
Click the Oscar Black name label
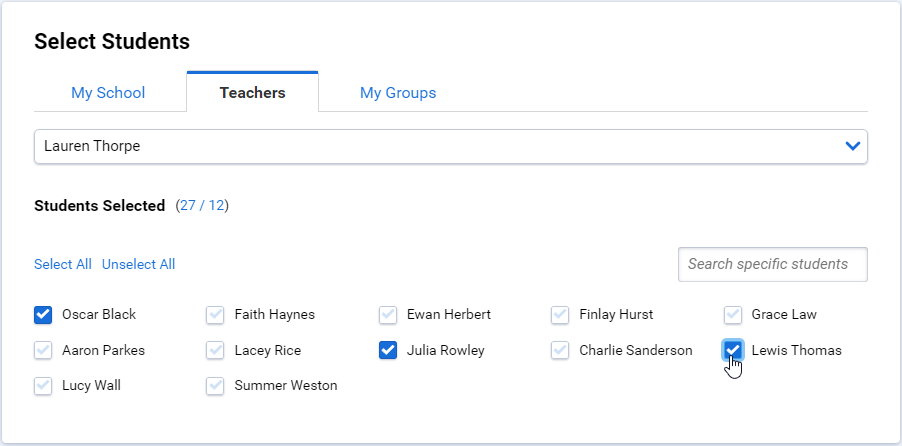[99, 315]
